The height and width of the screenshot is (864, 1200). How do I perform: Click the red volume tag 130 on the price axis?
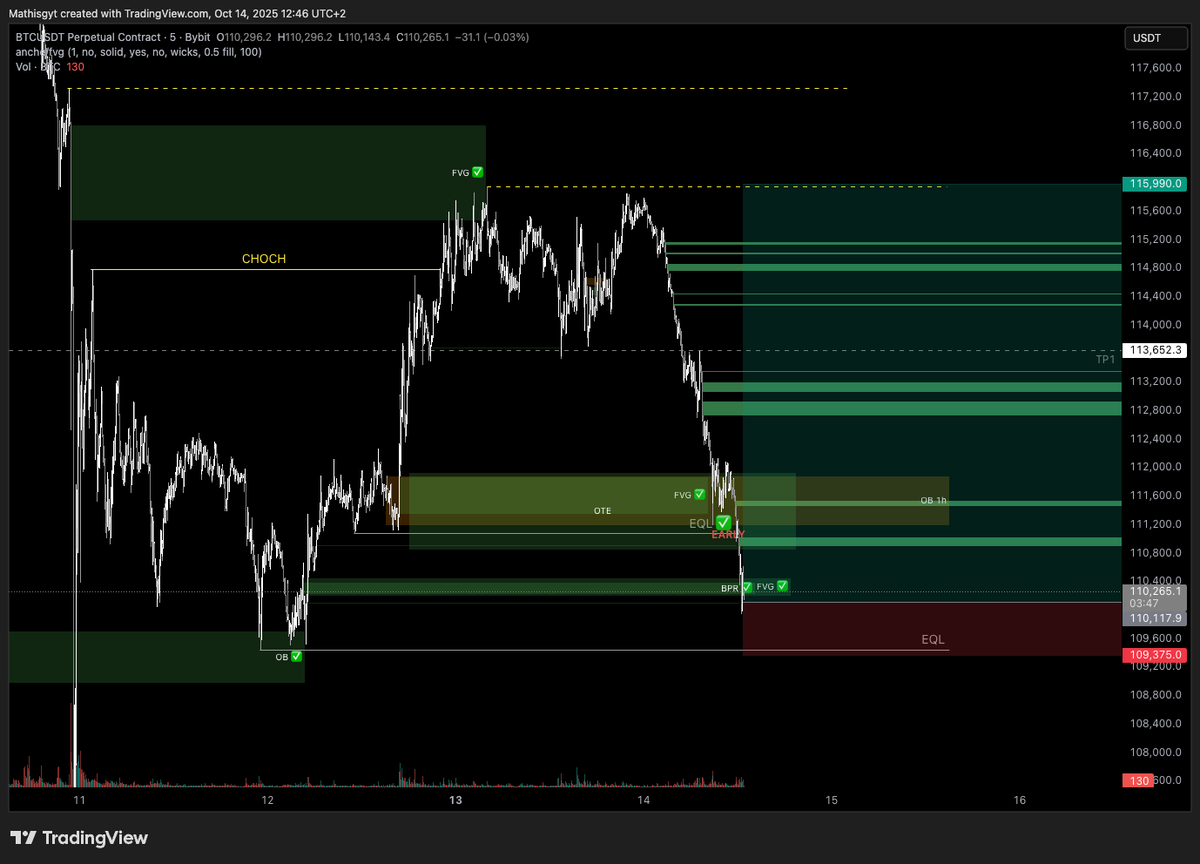[1136, 780]
